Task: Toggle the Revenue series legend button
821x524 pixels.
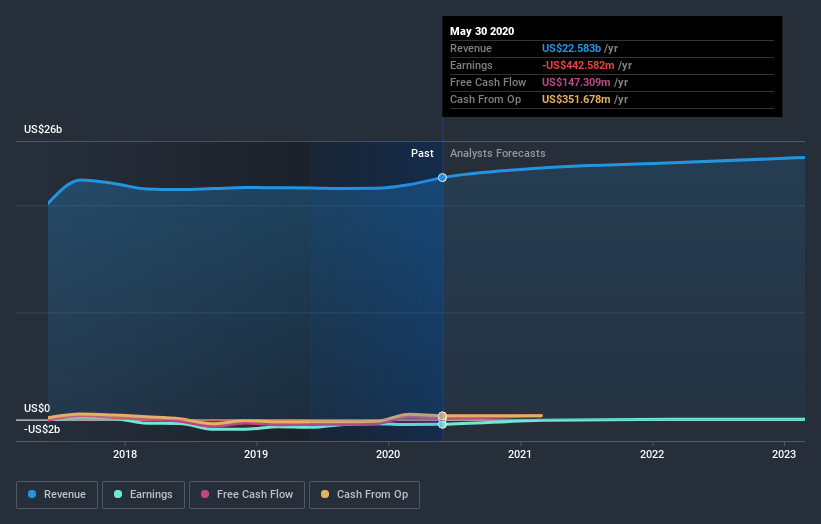Action: [x=57, y=495]
